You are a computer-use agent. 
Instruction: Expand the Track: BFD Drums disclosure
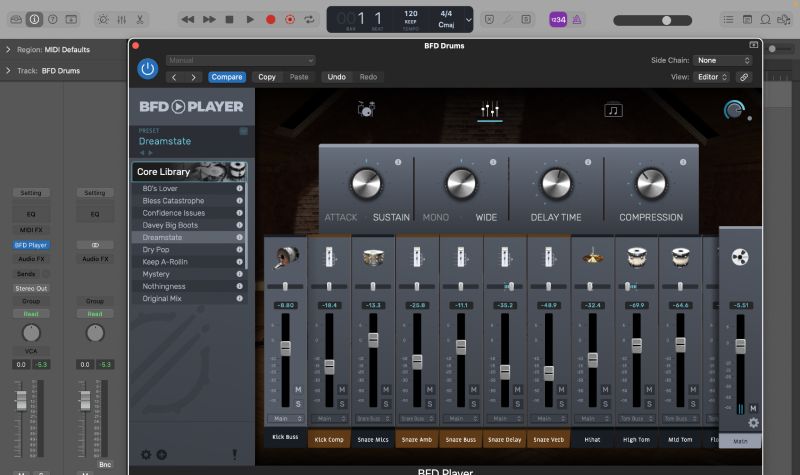coord(8,70)
